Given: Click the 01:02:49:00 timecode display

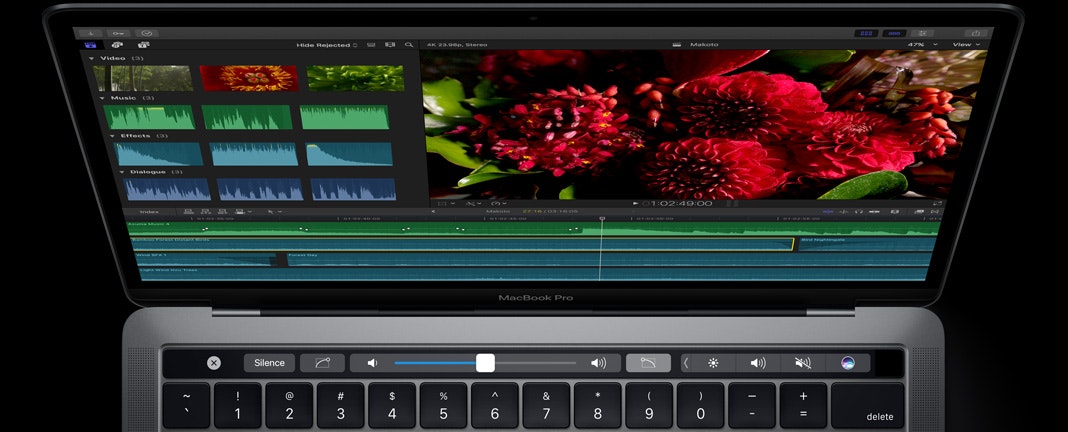Looking at the screenshot, I should click(678, 203).
